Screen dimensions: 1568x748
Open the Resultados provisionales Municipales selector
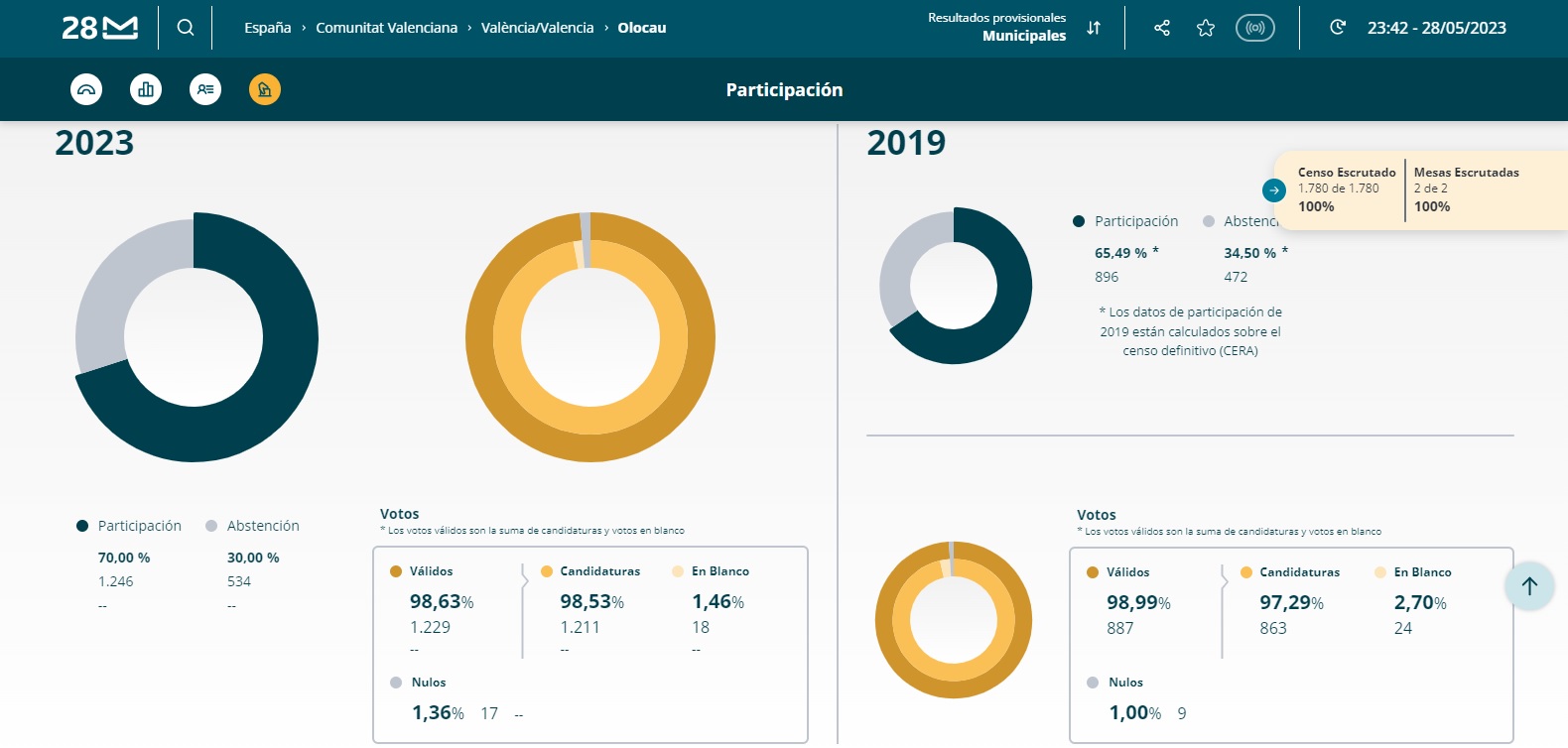tap(997, 27)
